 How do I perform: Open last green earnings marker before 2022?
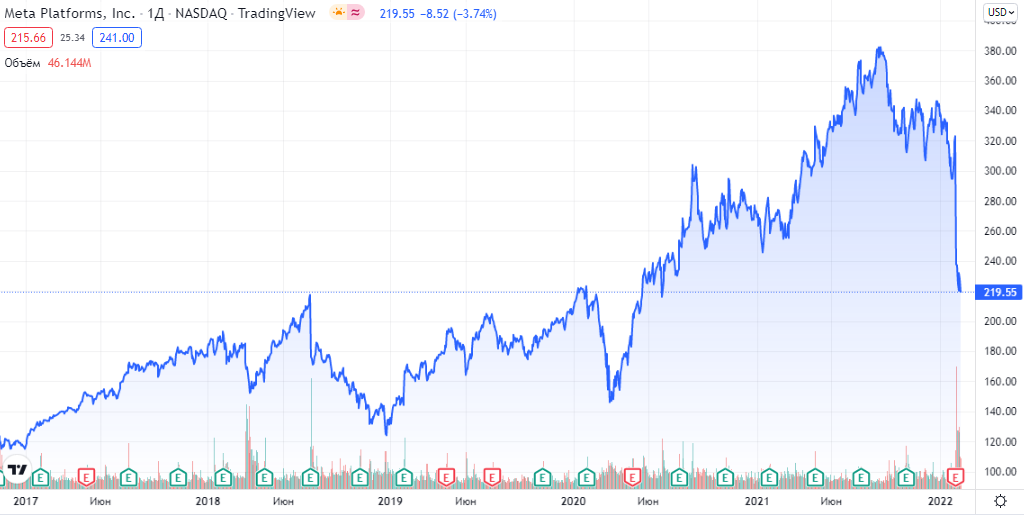pyautogui.click(x=906, y=477)
